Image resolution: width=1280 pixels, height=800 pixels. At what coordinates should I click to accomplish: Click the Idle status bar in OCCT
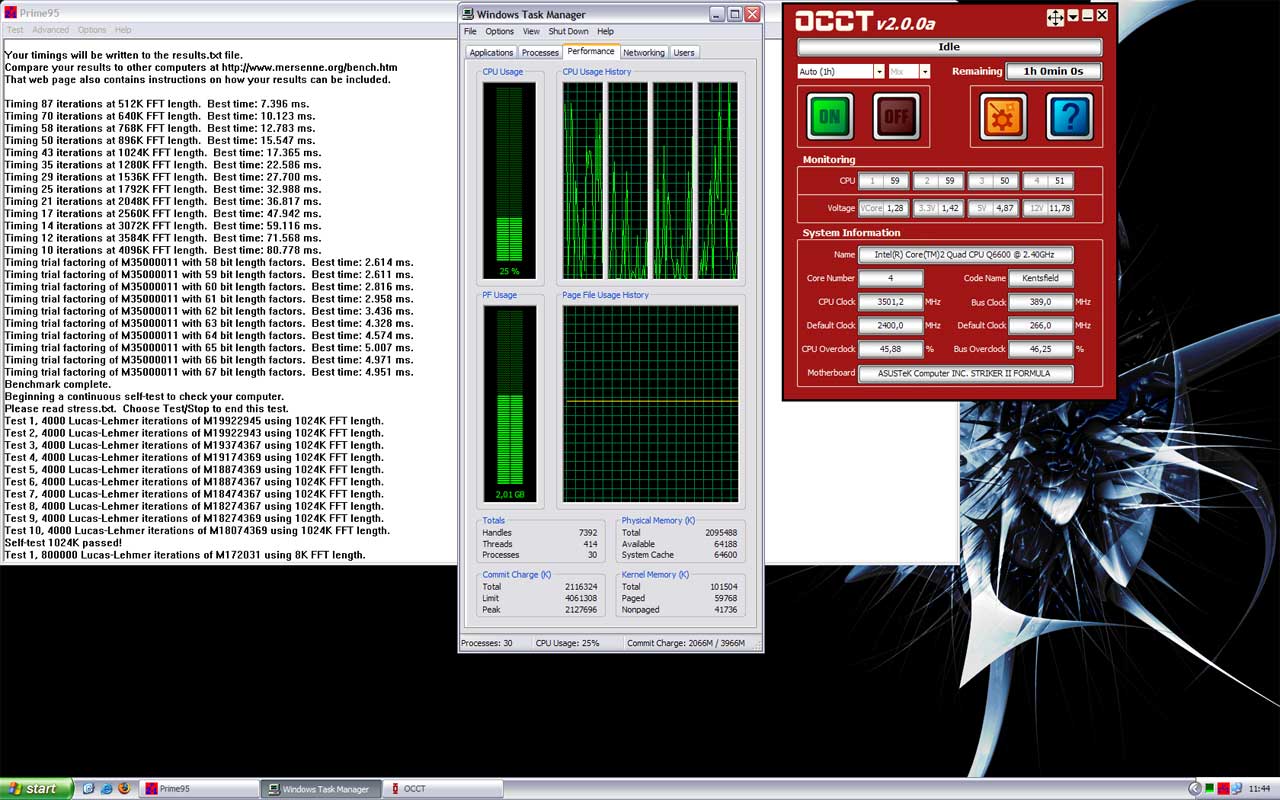point(949,47)
